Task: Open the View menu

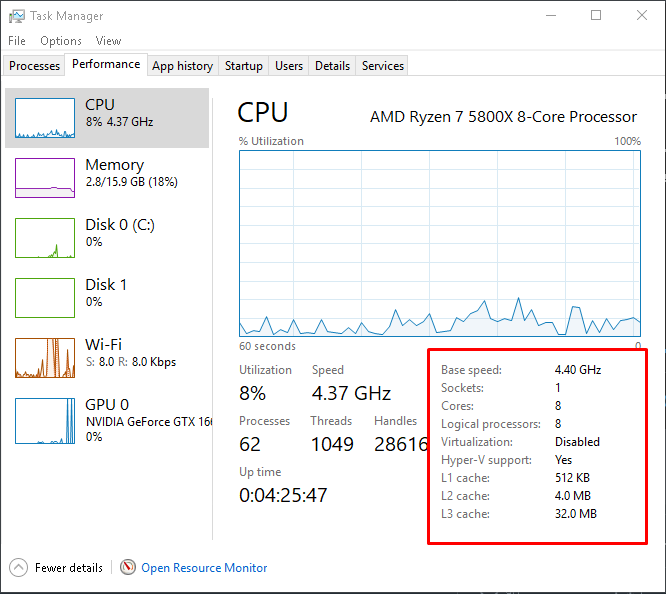Action: 108,41
